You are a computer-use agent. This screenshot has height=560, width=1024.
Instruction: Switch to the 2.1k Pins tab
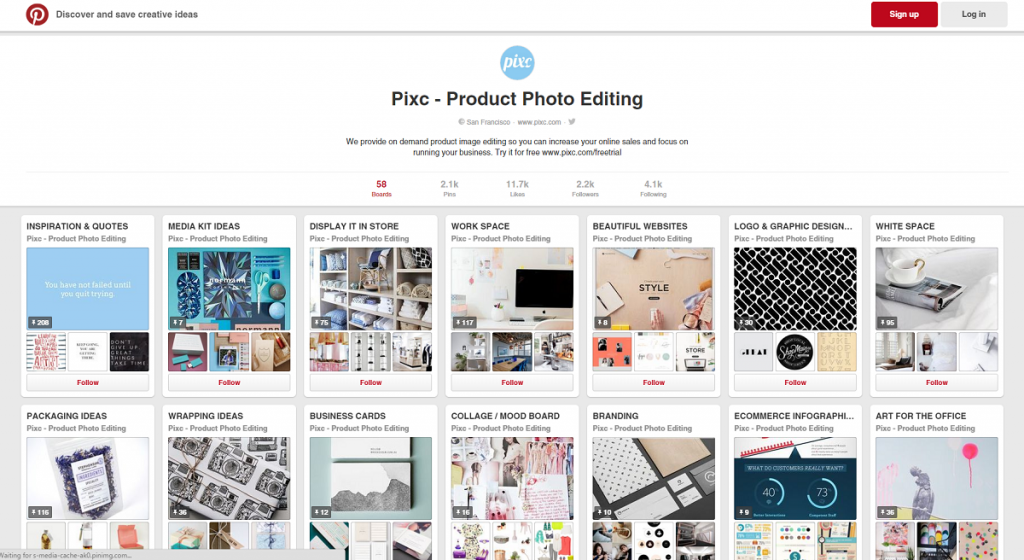[x=449, y=188]
